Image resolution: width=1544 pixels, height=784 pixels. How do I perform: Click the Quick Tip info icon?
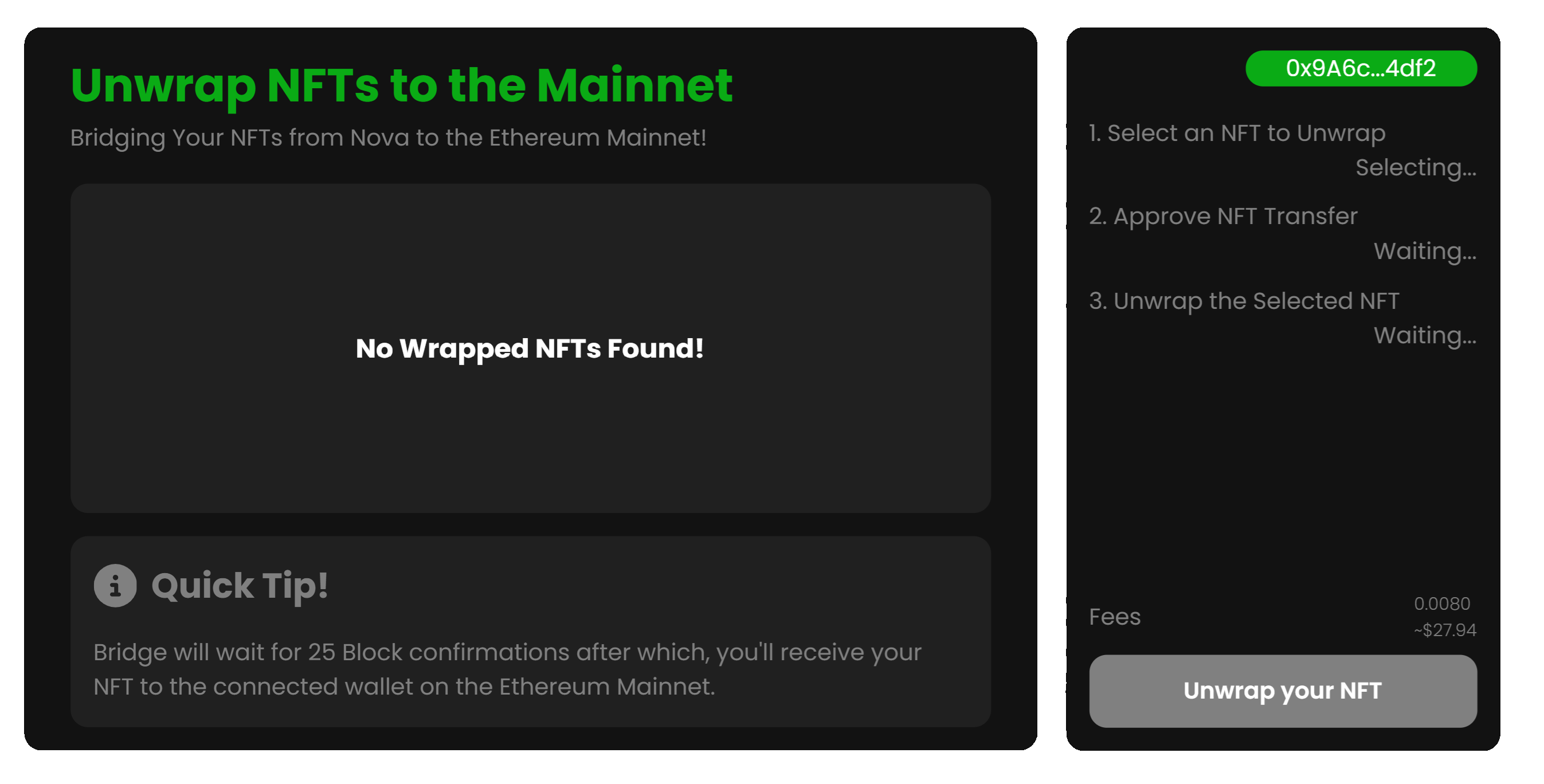115,586
